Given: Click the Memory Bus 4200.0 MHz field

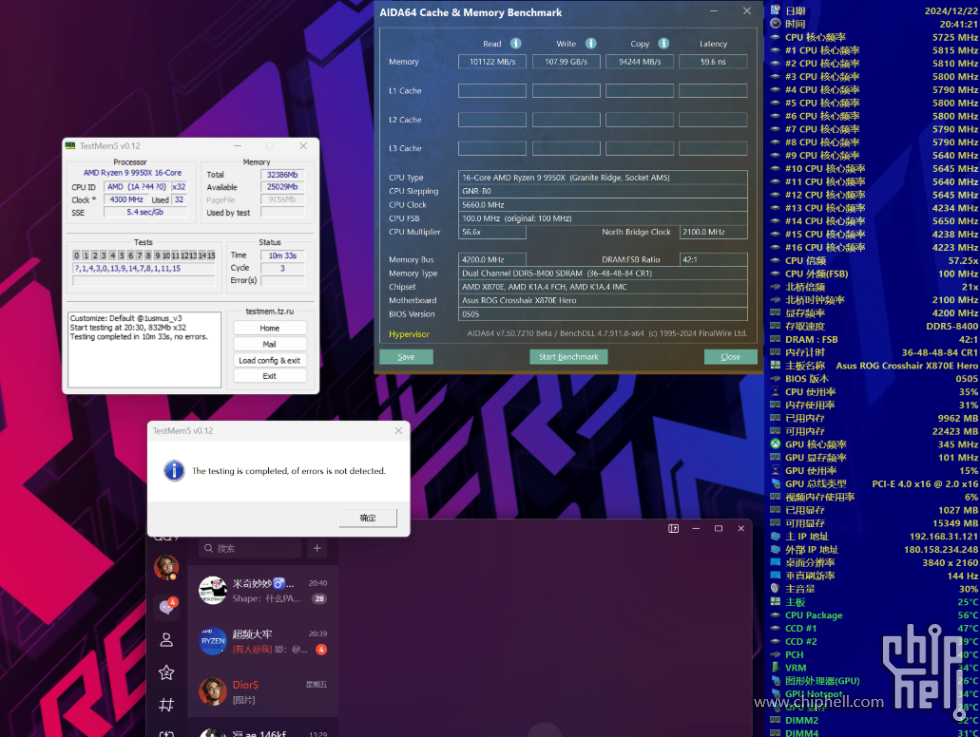Looking at the screenshot, I should pos(492,259).
